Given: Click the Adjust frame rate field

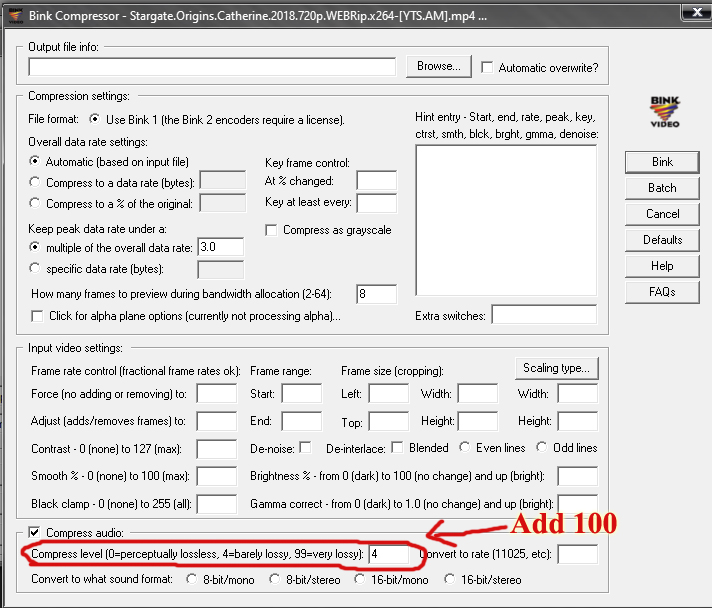Looking at the screenshot, I should 217,421.
